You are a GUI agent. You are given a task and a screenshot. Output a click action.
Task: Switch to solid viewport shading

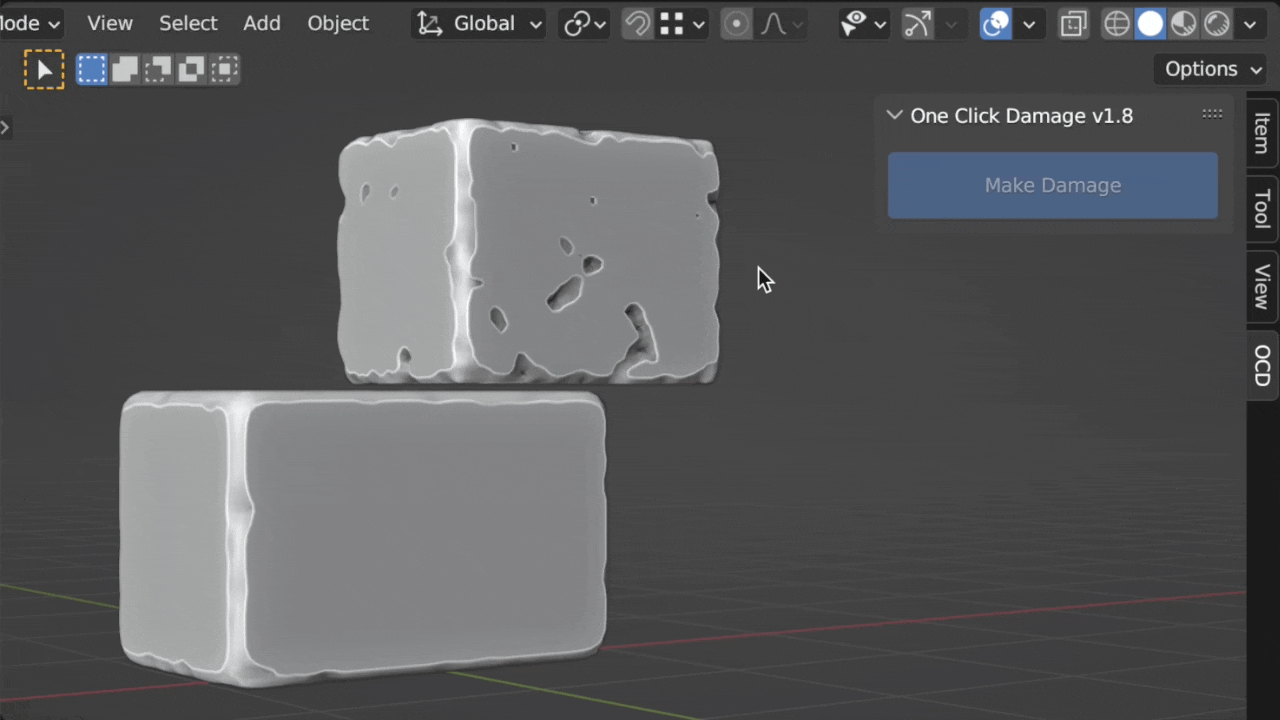click(x=1151, y=23)
